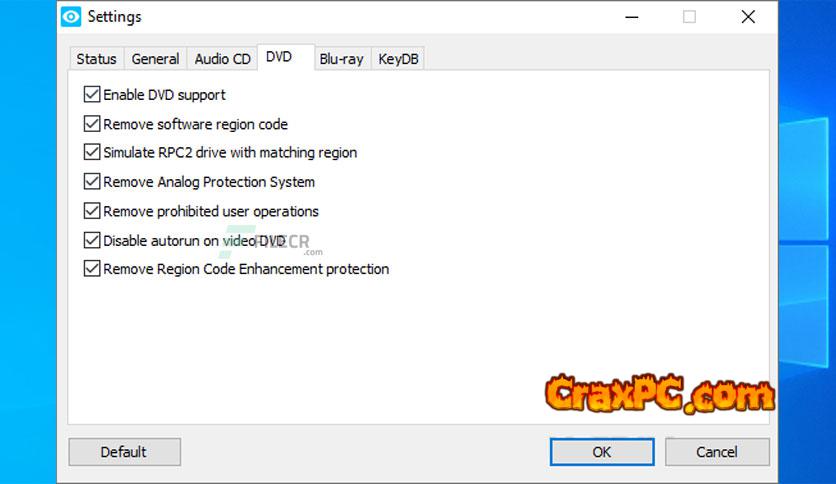Confirm settings with OK button

click(x=602, y=452)
